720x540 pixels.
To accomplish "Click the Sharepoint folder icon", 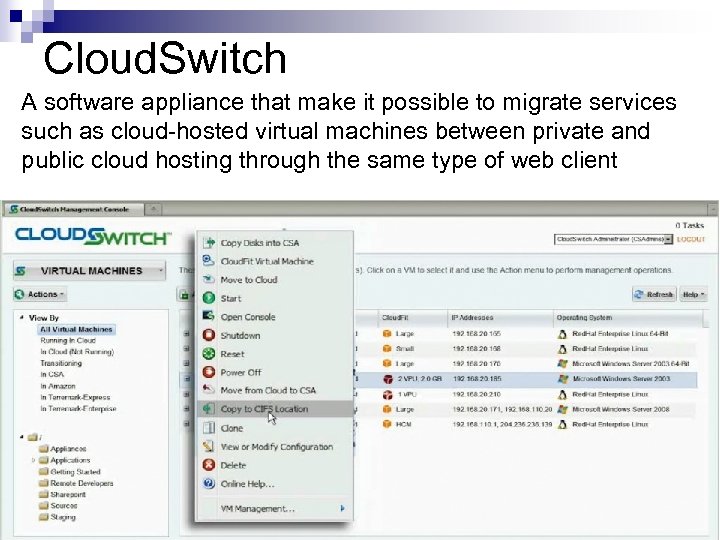I will click(44, 495).
